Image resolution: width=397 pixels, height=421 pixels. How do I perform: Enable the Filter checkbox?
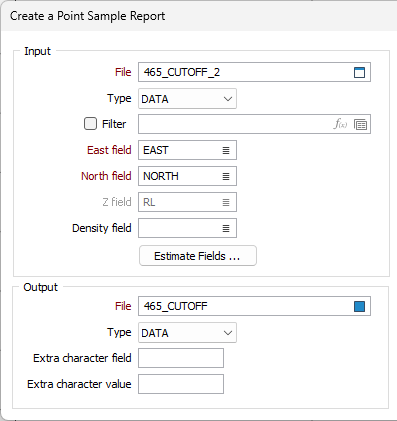tap(90, 124)
